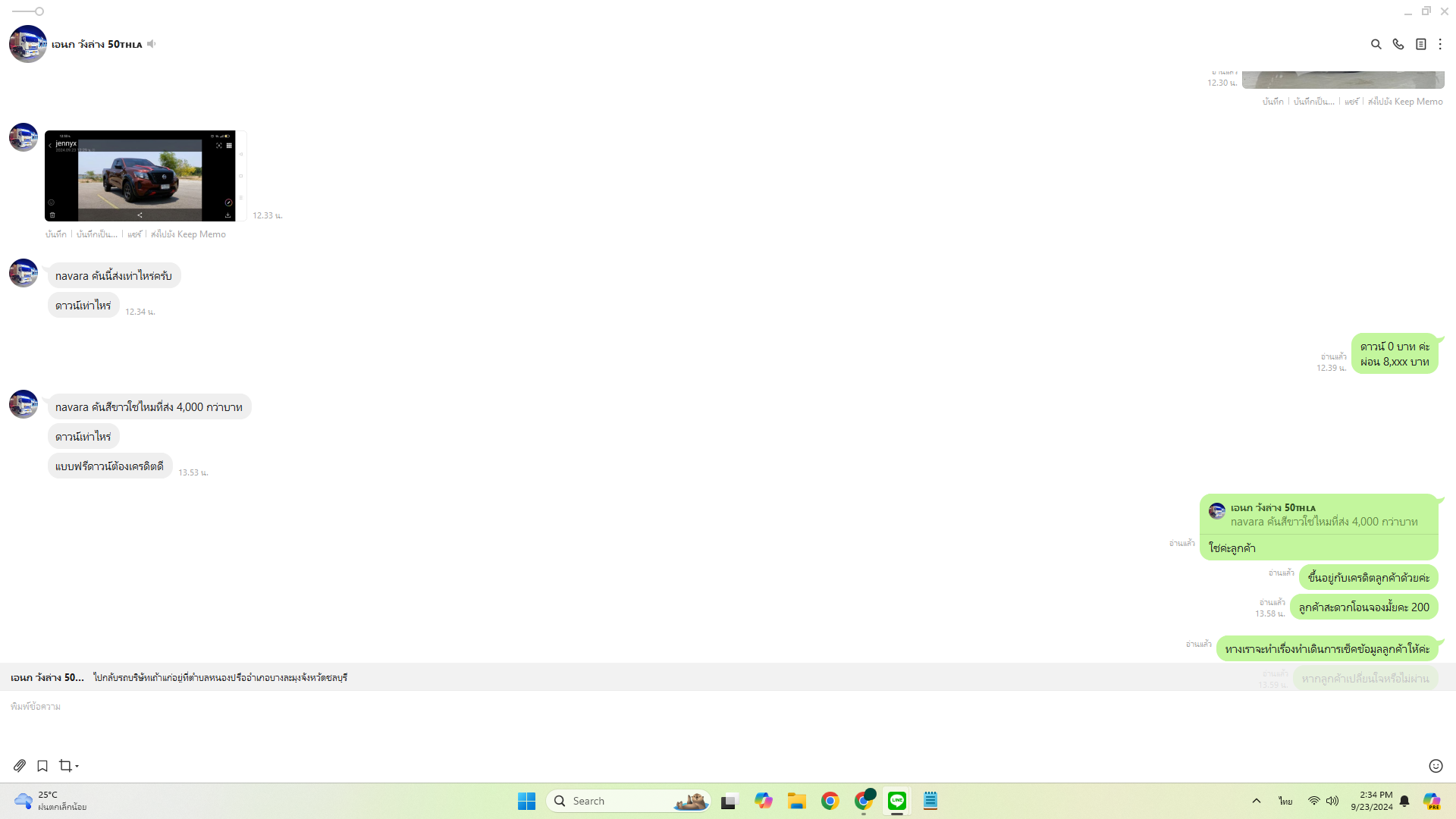Viewport: 1456px width, 819px height.
Task: Click แชร์ link under Navara image
Action: 134,234
